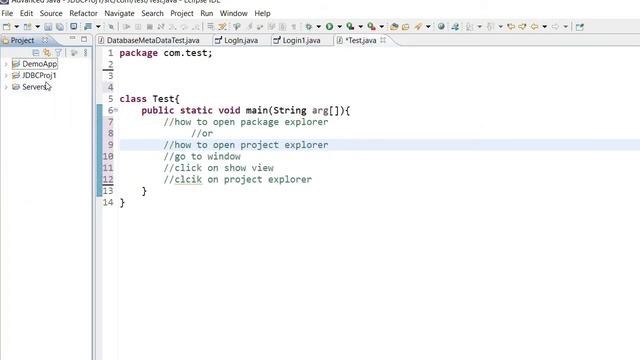Screen dimensions: 640x360
Task: Click the Open Type package icon
Action: click(394, 27)
